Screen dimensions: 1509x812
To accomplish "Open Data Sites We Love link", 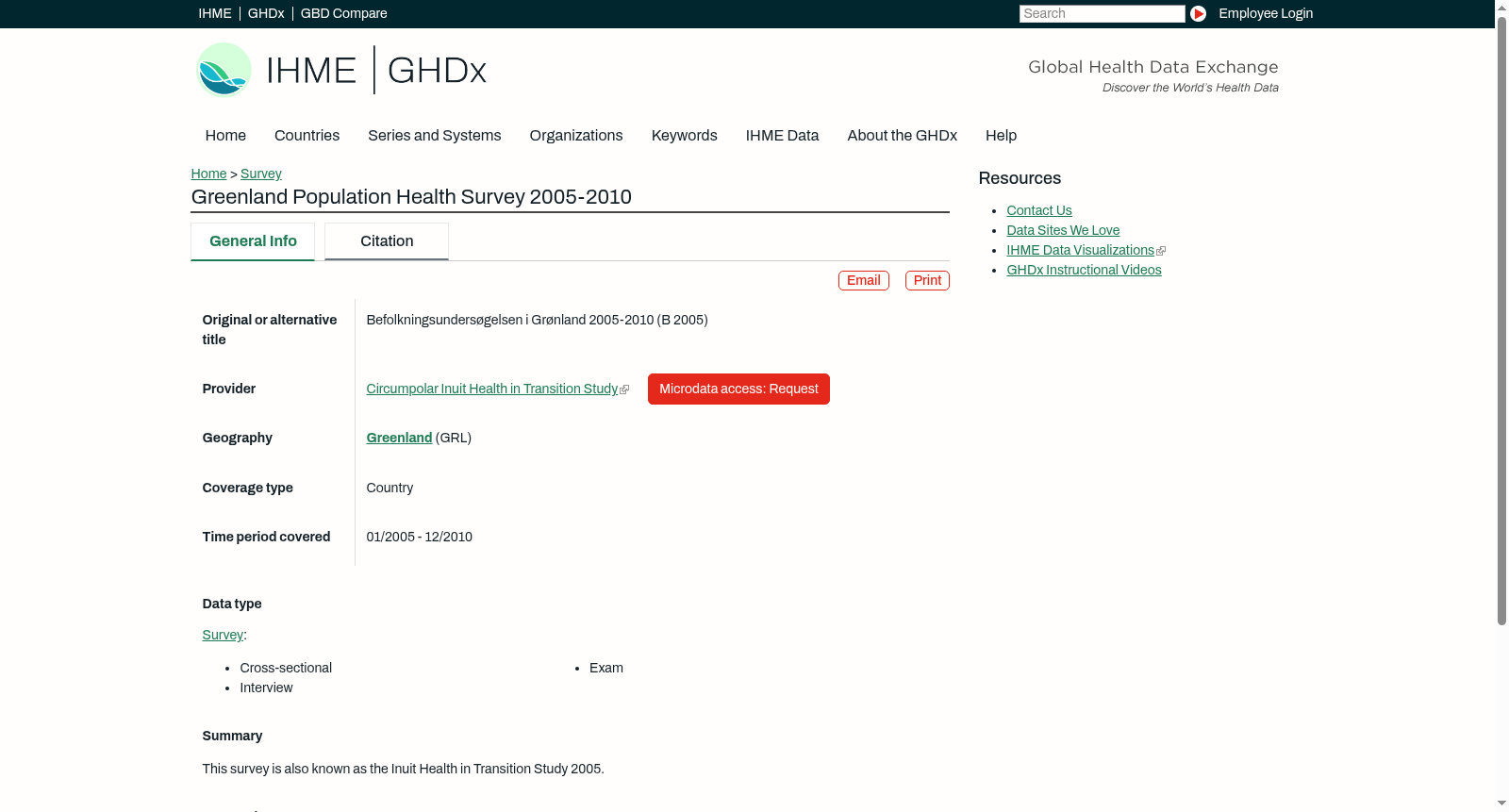I will tap(1063, 231).
